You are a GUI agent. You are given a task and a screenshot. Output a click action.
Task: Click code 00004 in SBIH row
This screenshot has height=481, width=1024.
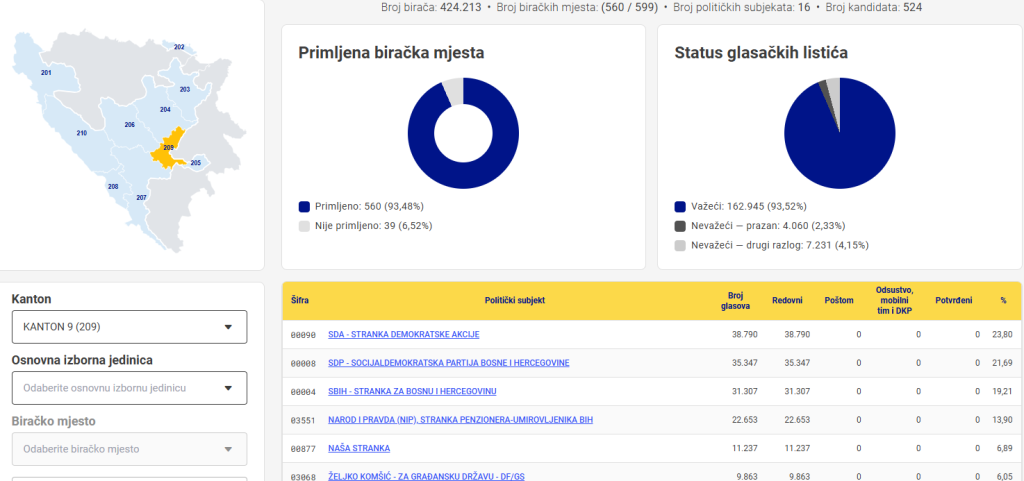pyautogui.click(x=303, y=392)
